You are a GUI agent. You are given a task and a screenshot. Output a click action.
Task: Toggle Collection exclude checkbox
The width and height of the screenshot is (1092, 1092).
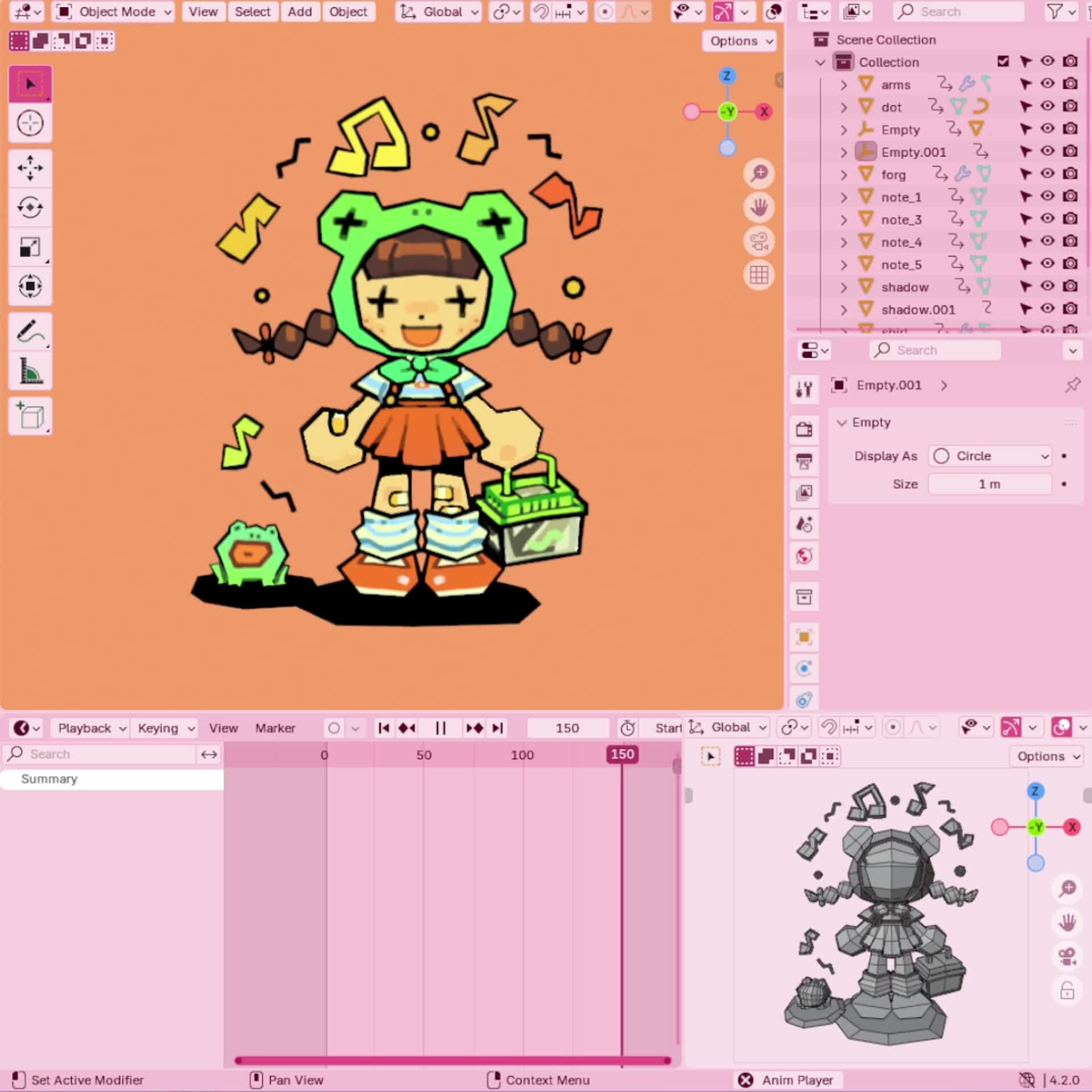(1003, 61)
